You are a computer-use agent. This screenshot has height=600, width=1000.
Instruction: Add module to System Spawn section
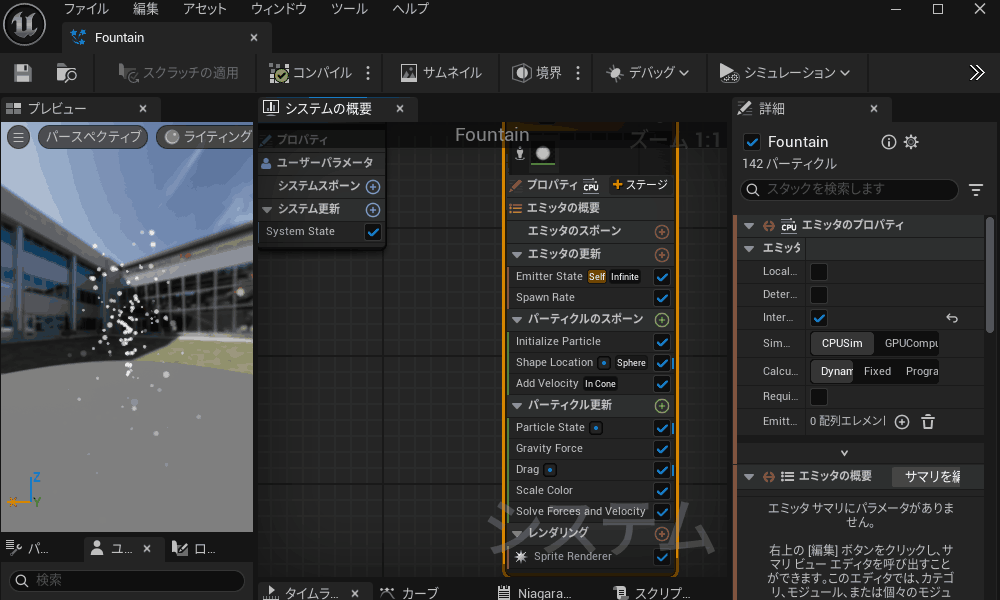(373, 187)
